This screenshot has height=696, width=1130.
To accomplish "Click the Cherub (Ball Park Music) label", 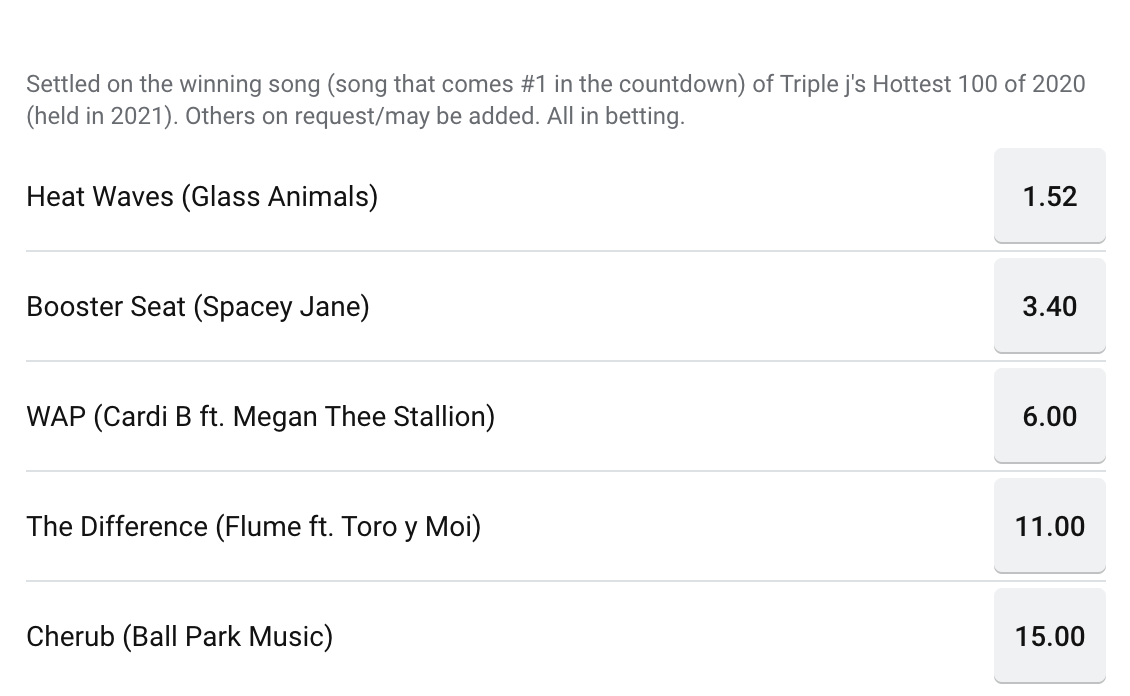I will (x=179, y=637).
